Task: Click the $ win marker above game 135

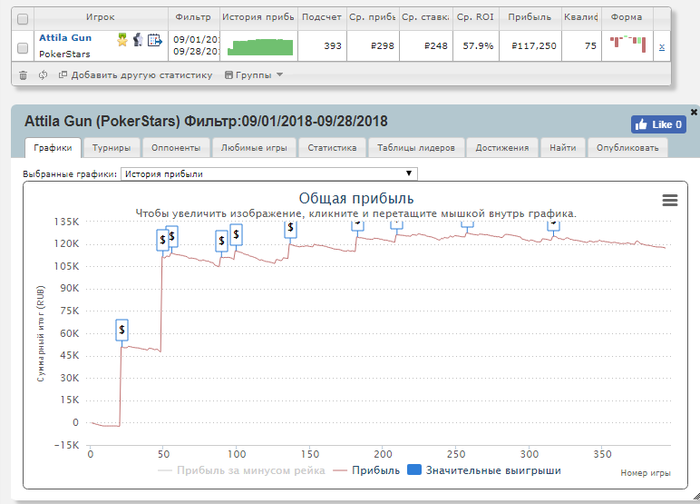Action: [x=291, y=229]
